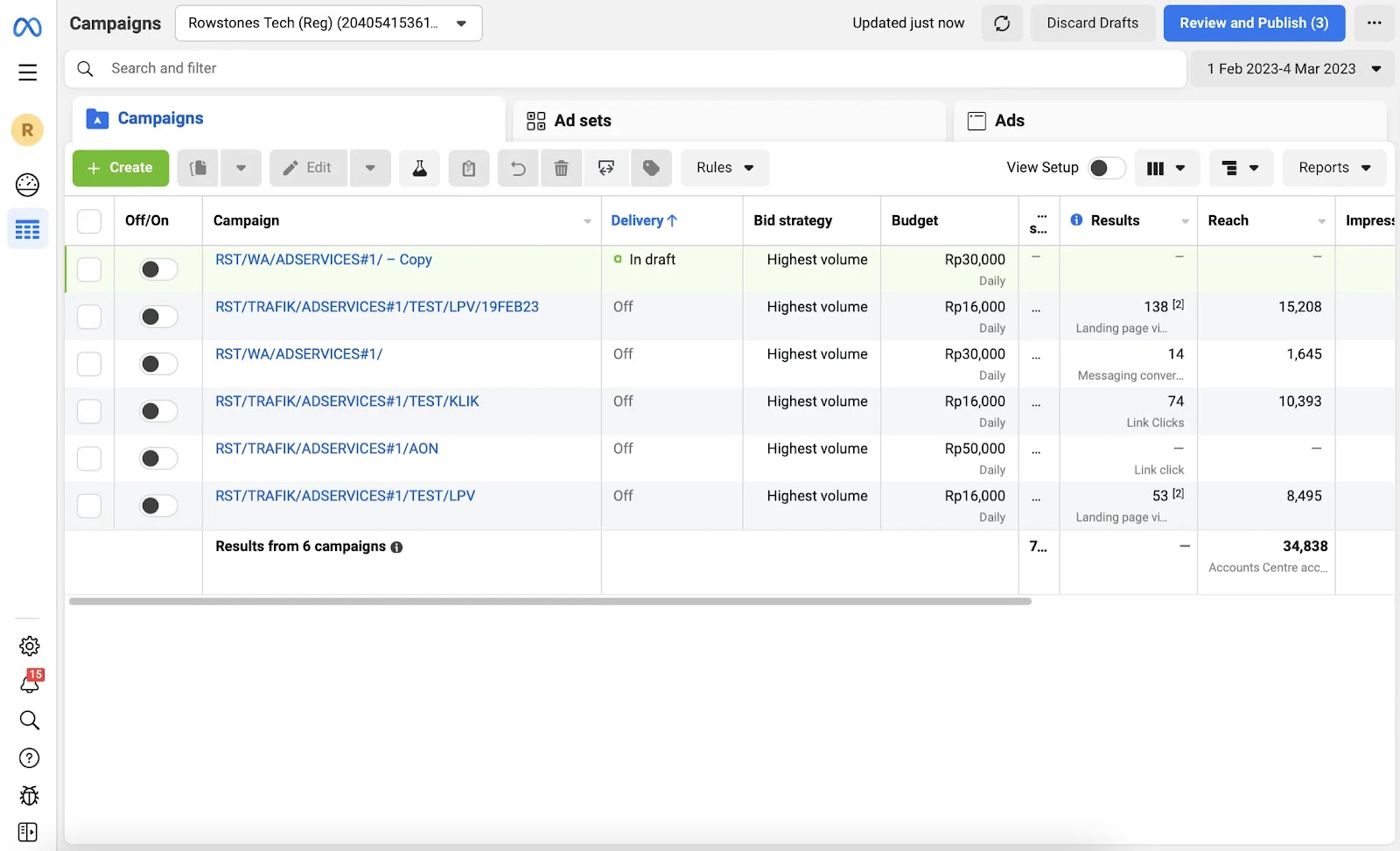This screenshot has width=1400, height=851.
Task: Click the trash delete icon in toolbar
Action: (x=561, y=168)
